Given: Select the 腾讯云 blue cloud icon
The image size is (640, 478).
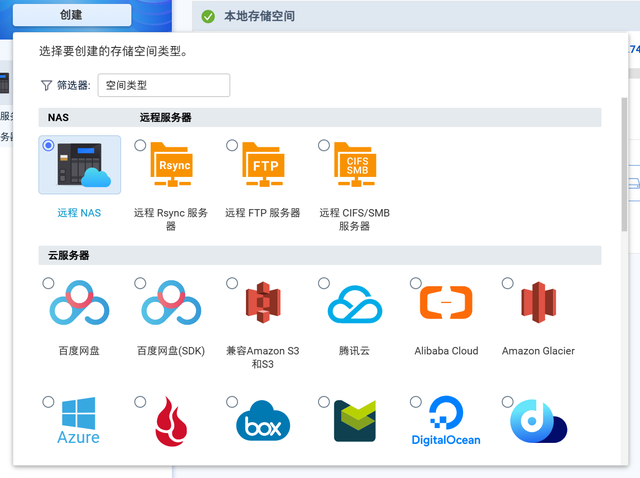Looking at the screenshot, I should tap(355, 304).
